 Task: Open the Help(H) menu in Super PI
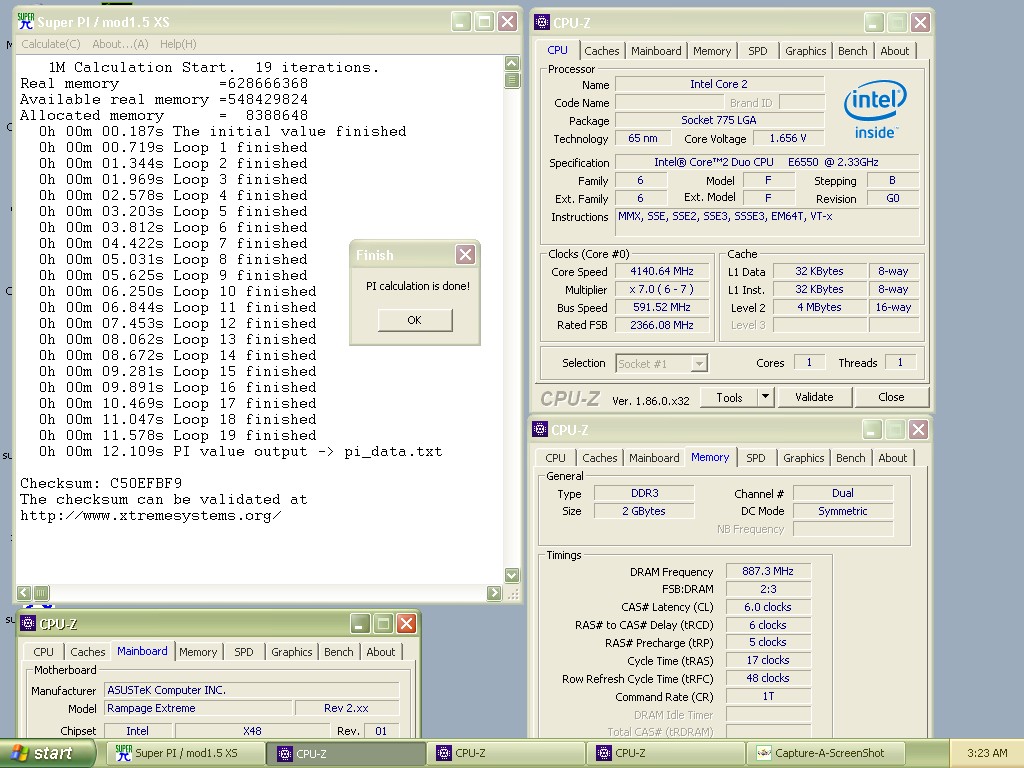tap(178, 44)
